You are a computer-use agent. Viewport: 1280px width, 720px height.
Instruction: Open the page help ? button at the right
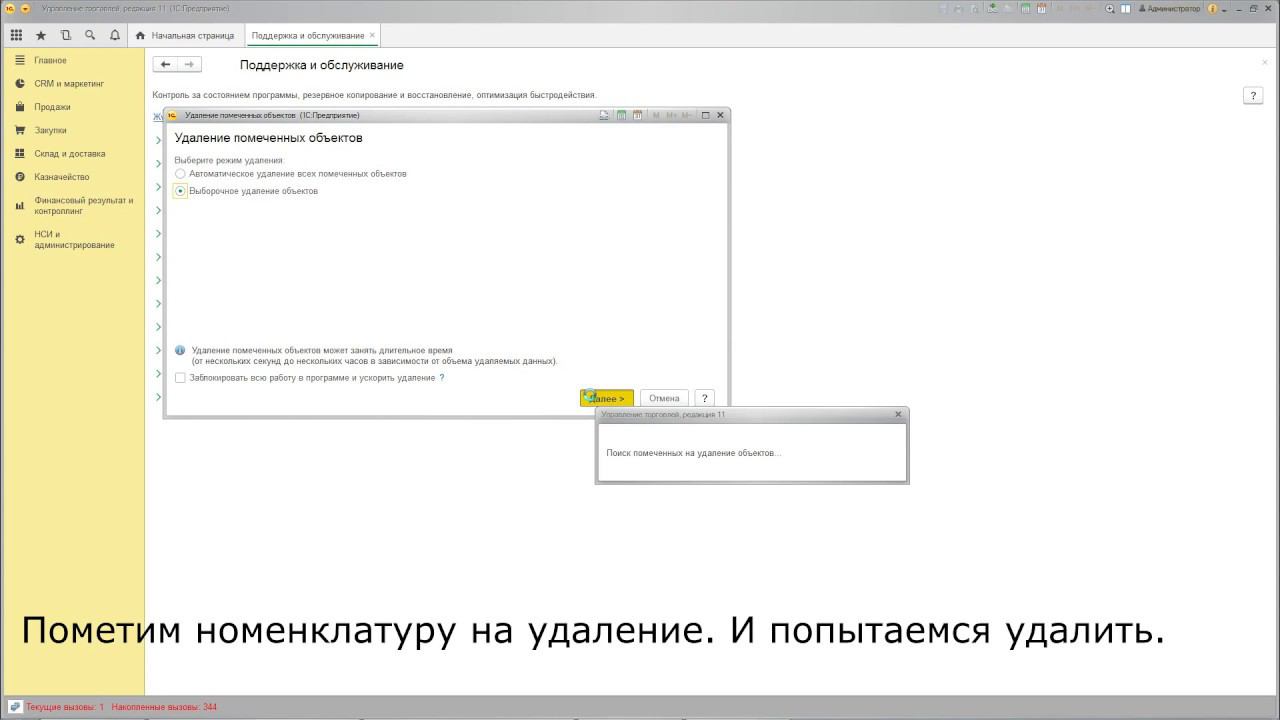coord(1252,95)
